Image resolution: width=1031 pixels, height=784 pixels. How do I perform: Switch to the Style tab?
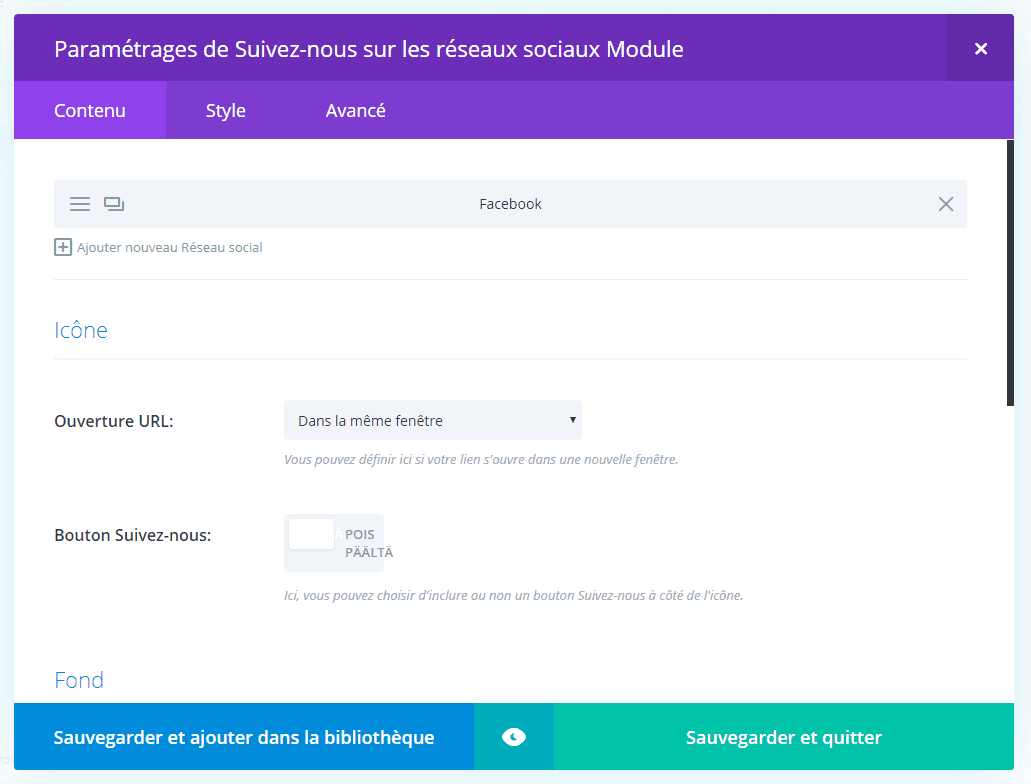click(x=225, y=110)
